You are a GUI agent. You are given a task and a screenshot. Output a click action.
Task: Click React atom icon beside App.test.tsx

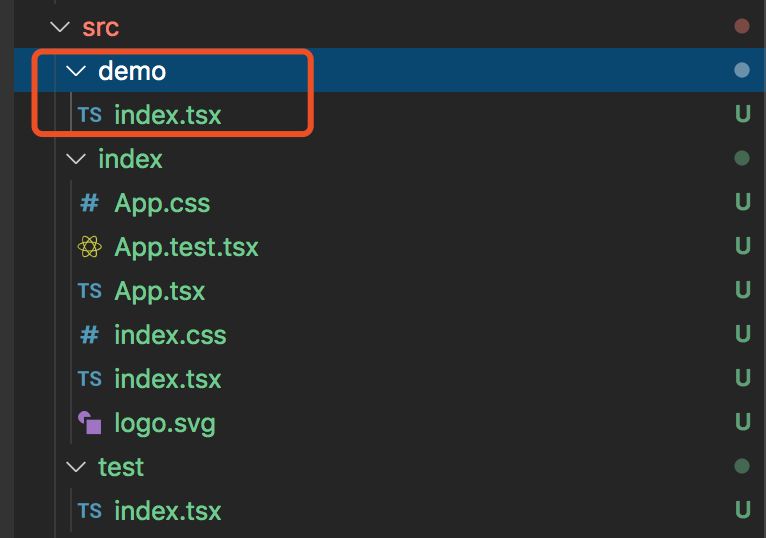tap(89, 247)
